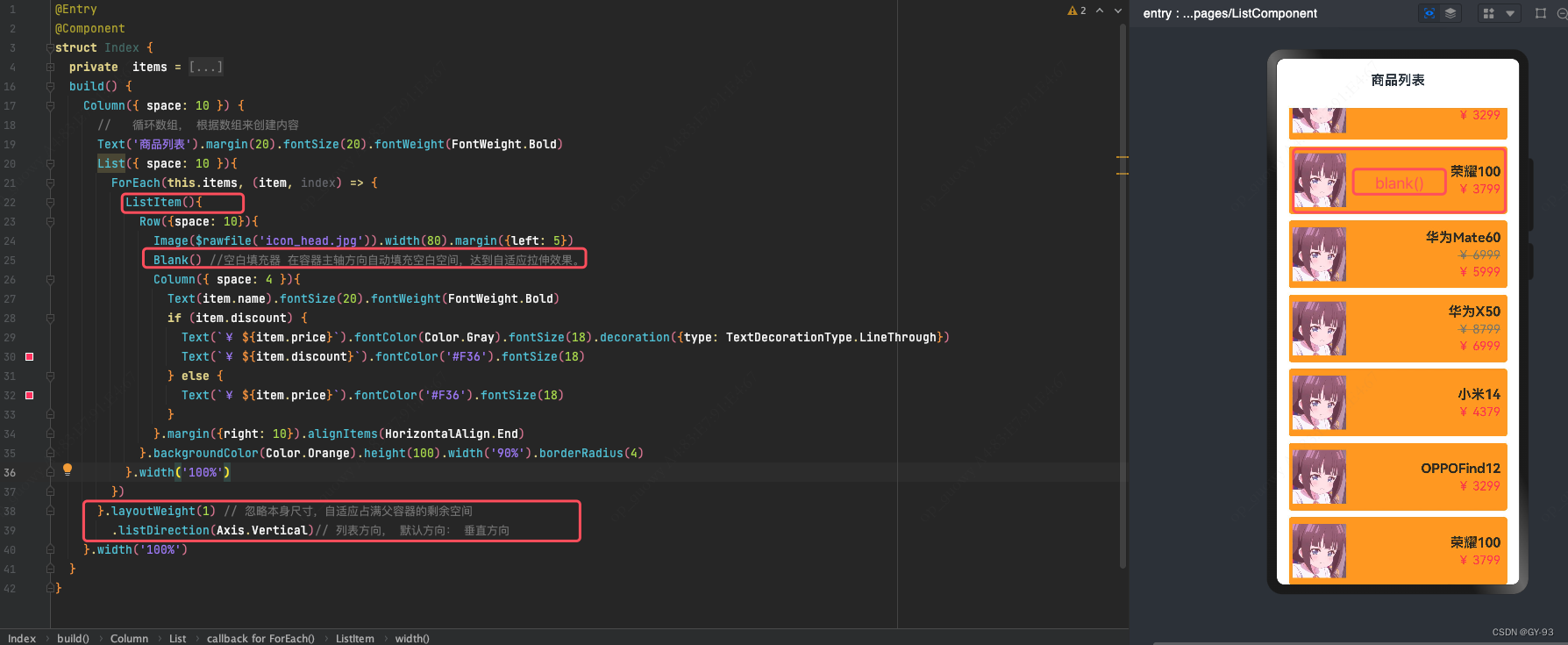
Task: Open the red color swatch on line 32
Action: [x=29, y=395]
